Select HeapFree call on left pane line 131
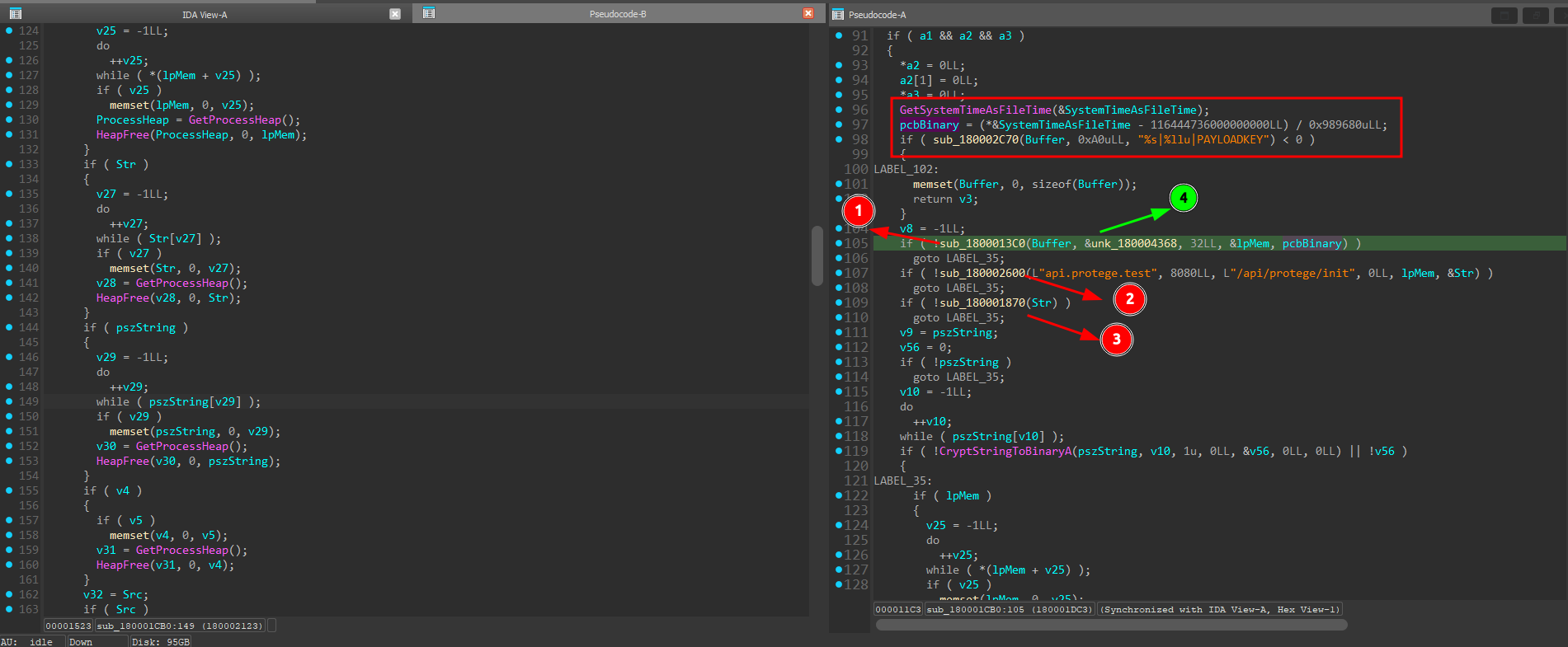This screenshot has height=647, width=1568. point(123,134)
